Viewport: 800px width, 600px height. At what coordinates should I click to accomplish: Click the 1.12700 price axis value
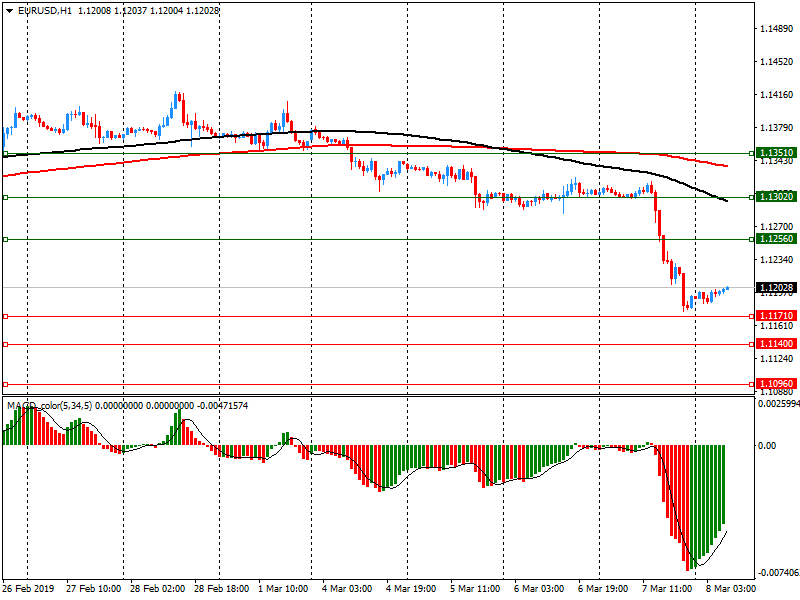777,227
